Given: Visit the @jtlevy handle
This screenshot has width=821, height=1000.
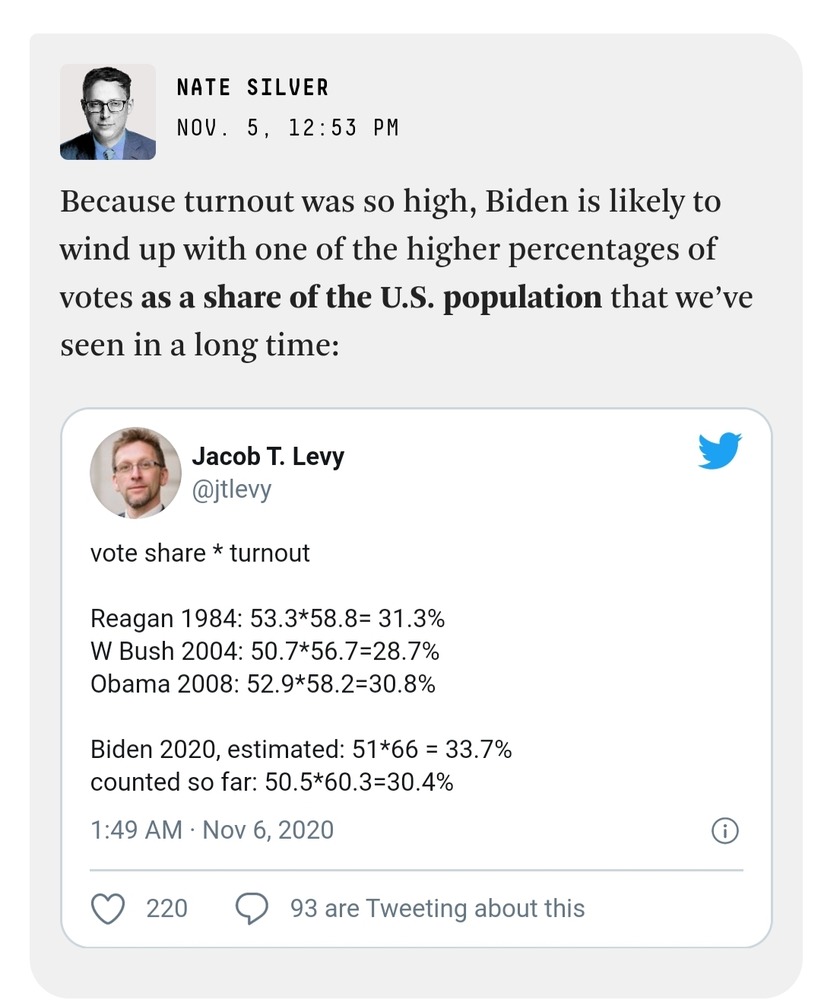Looking at the screenshot, I should [x=231, y=490].
